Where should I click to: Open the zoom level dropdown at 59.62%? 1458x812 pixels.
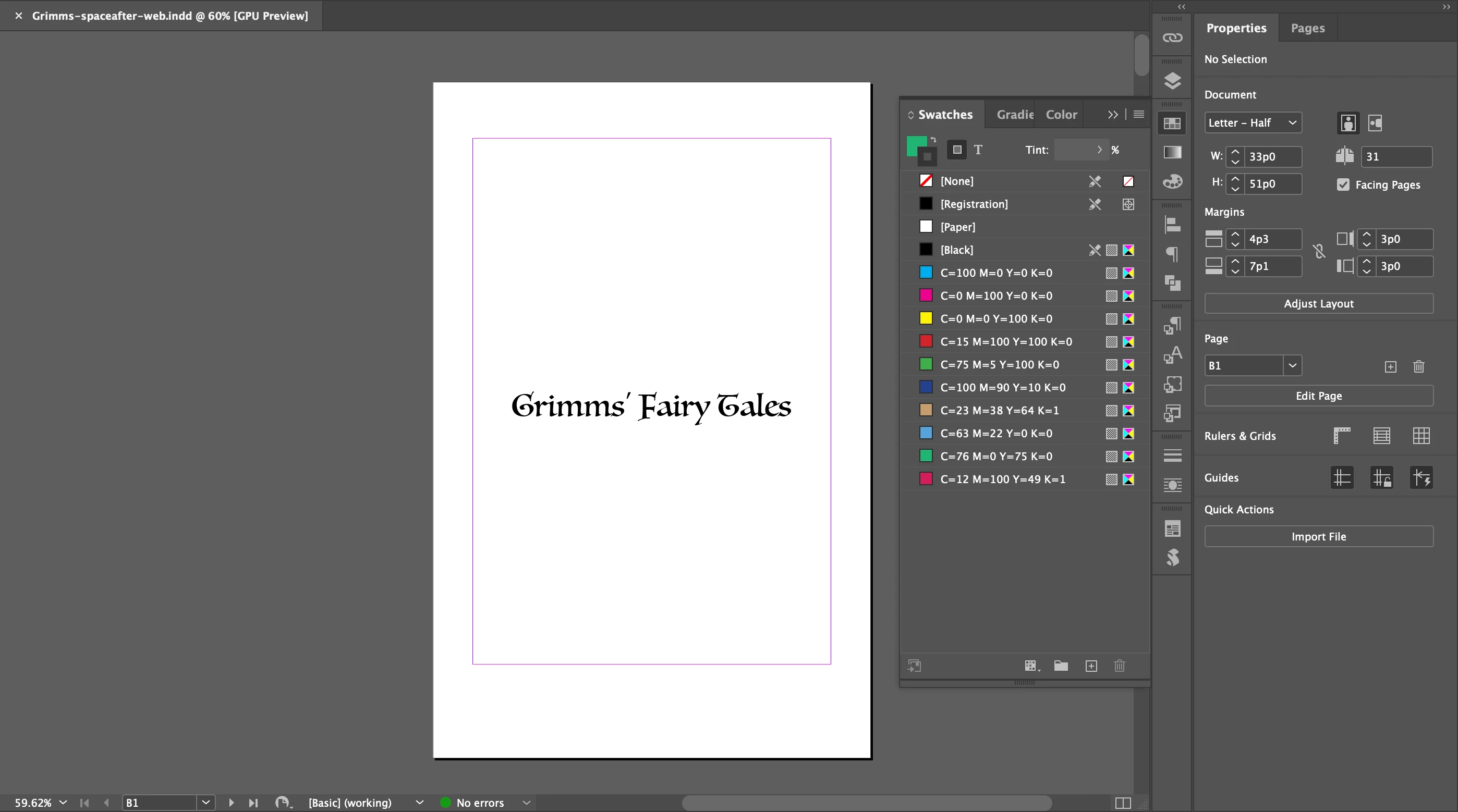[x=63, y=803]
